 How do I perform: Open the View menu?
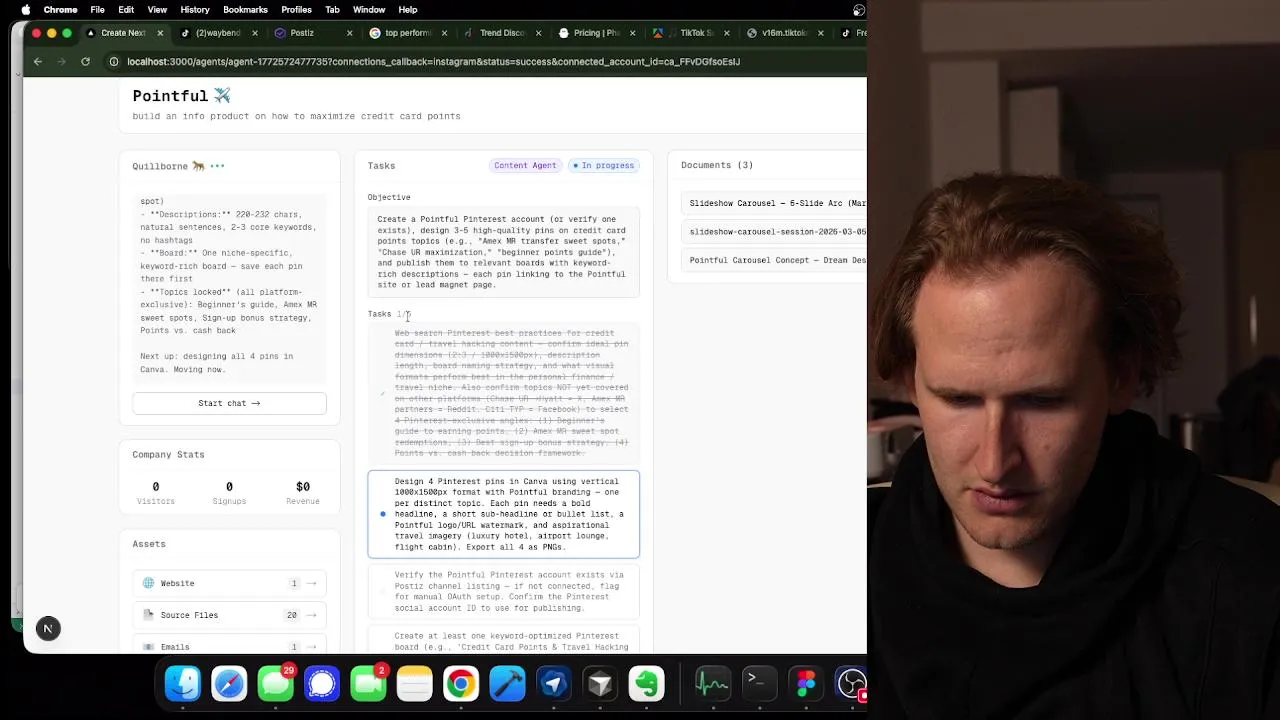(157, 10)
